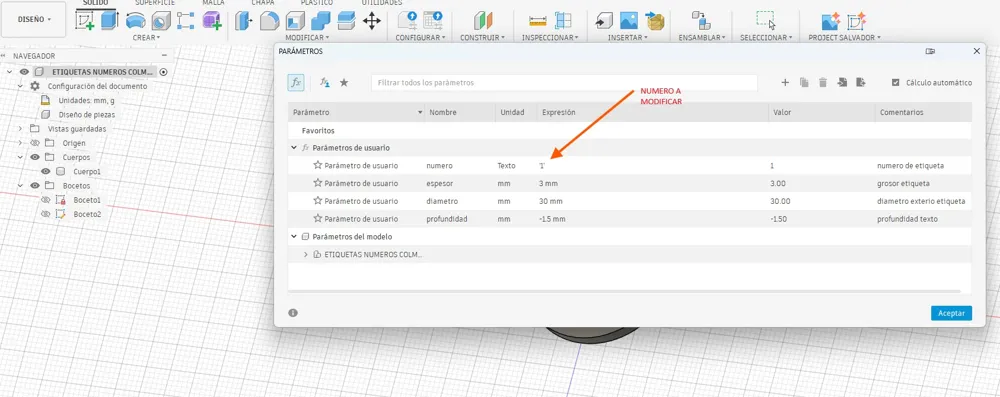The height and width of the screenshot is (397, 1000).
Task: Click the Insert component box icon
Action: (x=655, y=21)
